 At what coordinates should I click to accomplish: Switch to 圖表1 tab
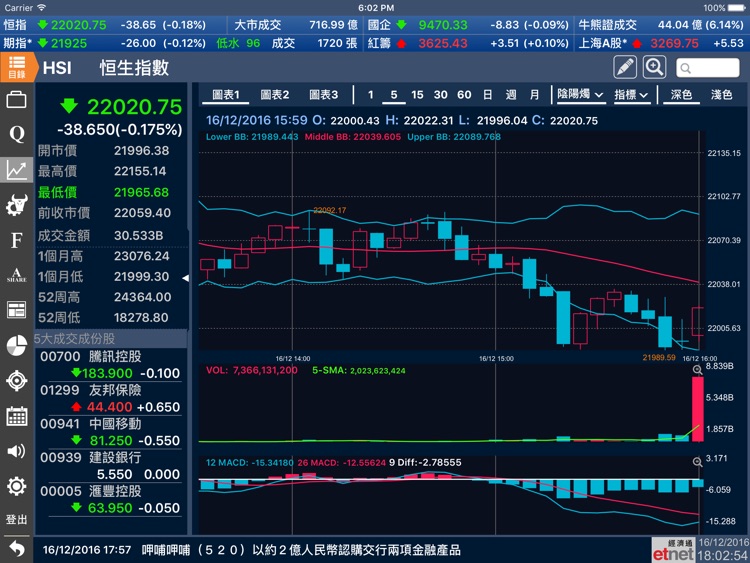click(x=225, y=95)
